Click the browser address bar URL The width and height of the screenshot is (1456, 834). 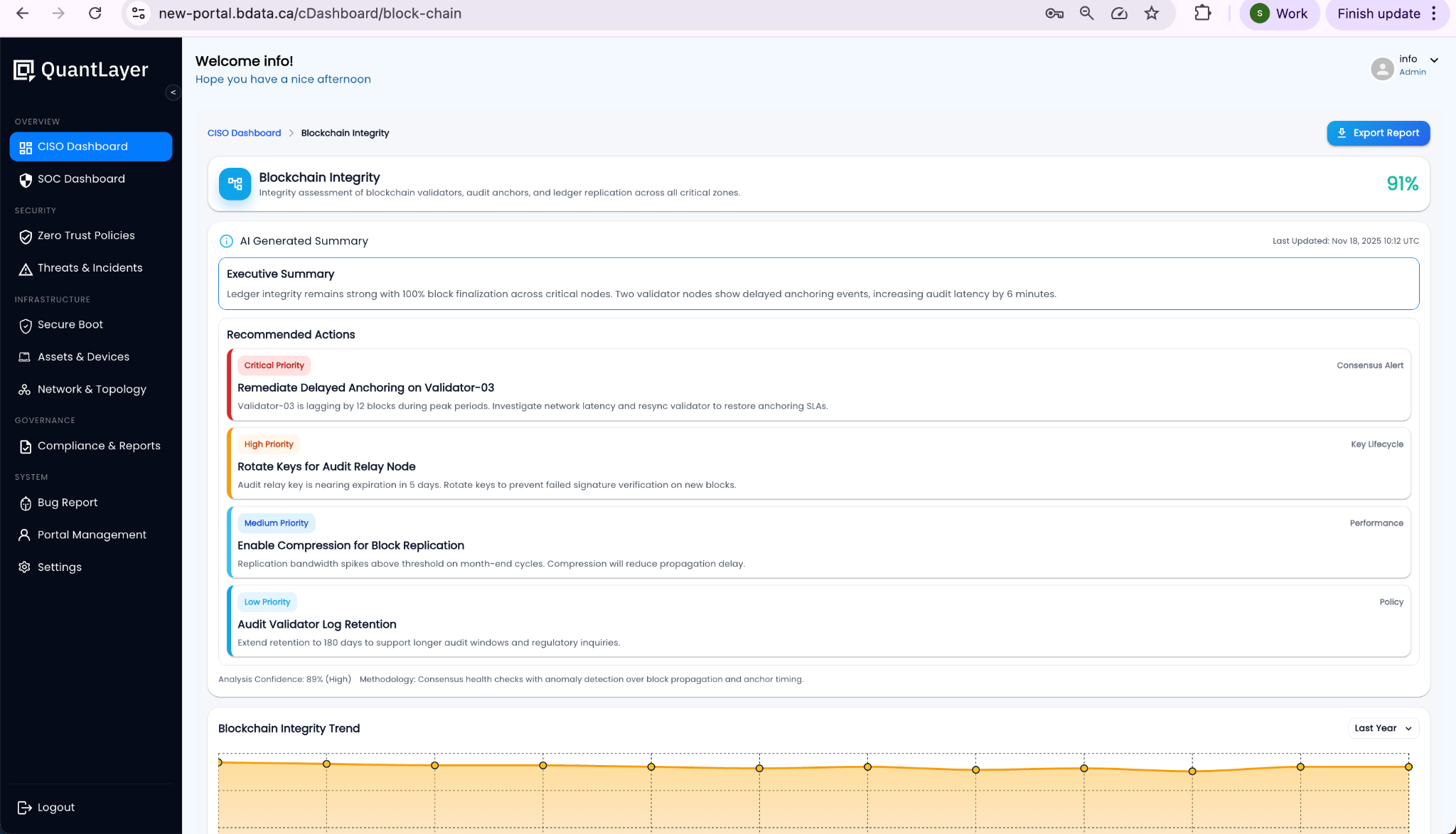(x=311, y=13)
